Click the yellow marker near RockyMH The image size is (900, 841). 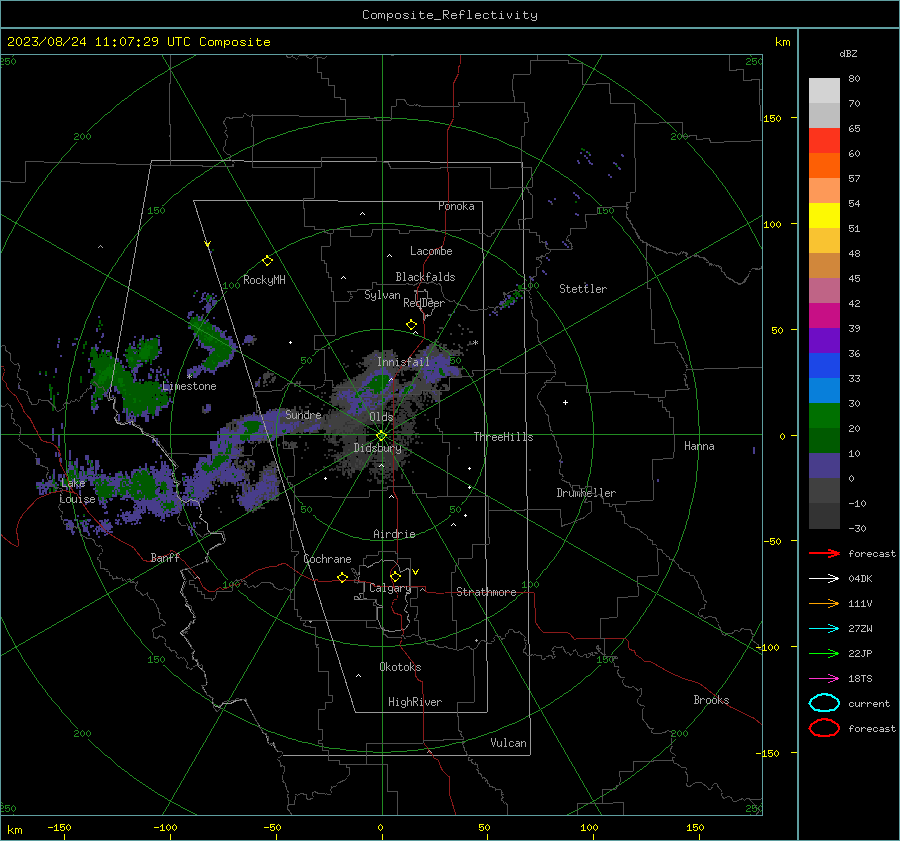(x=267, y=261)
